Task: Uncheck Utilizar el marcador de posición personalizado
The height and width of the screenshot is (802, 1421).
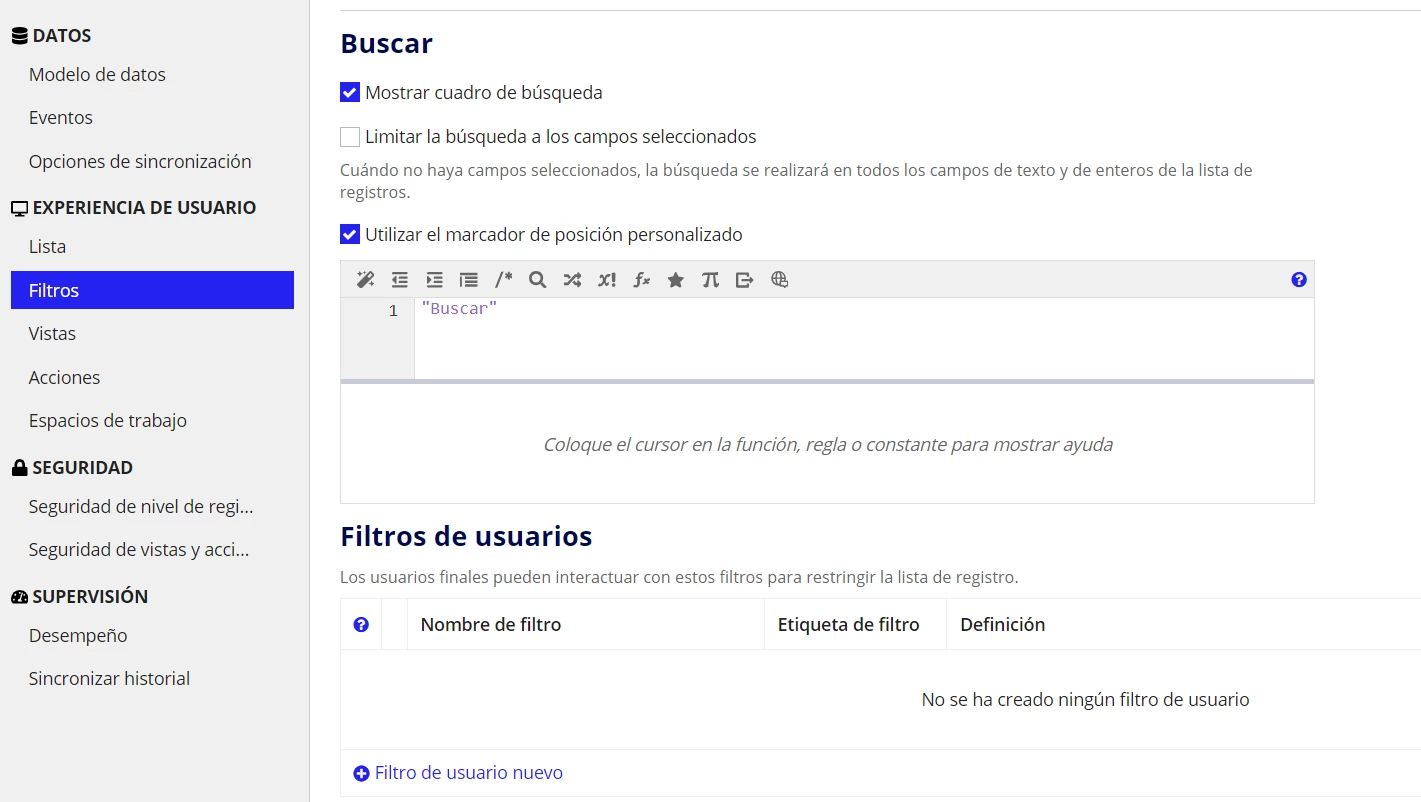Action: pyautogui.click(x=350, y=235)
